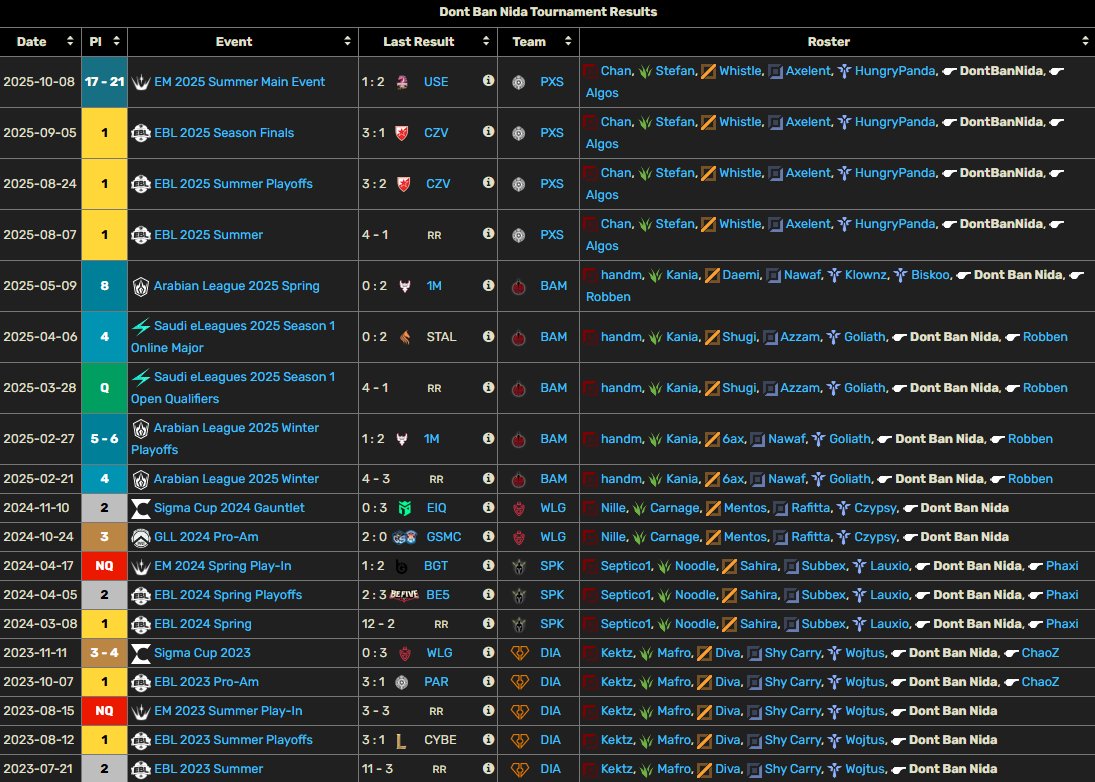Click 1M opponent logo in Arabian League Spring row
This screenshot has width=1095, height=782.
pos(403,286)
